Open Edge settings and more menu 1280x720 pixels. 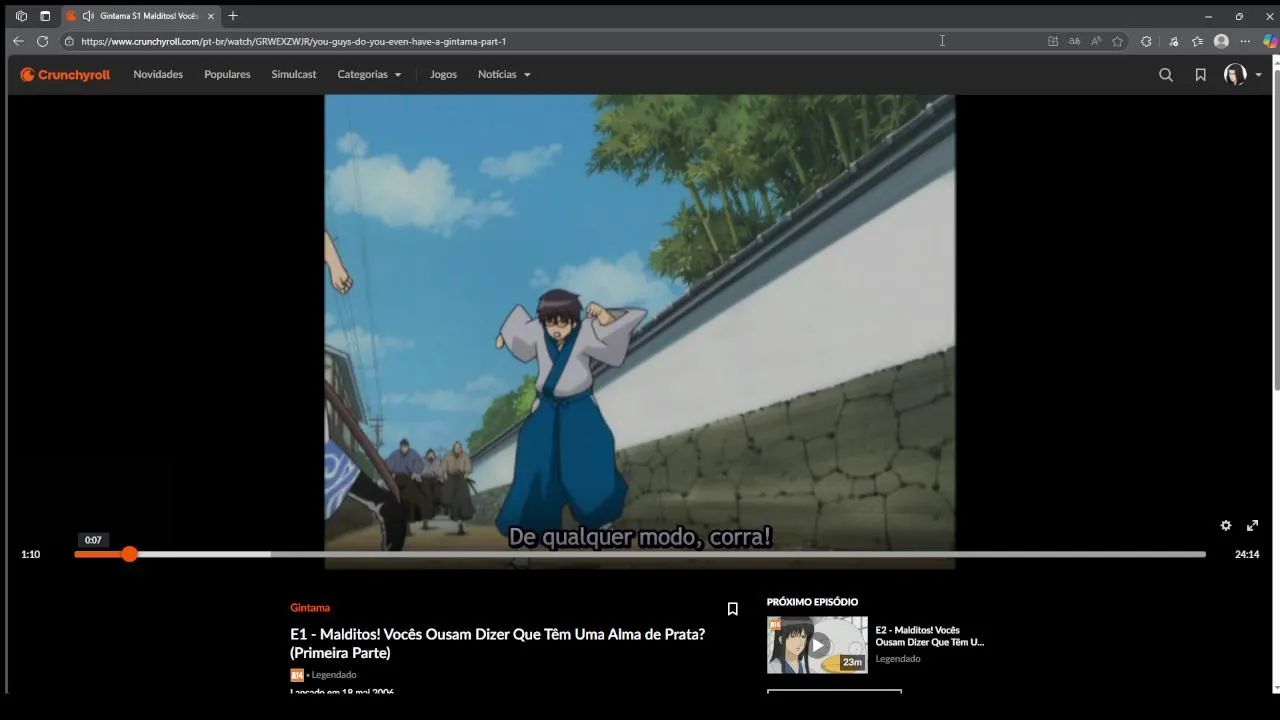pos(1245,41)
